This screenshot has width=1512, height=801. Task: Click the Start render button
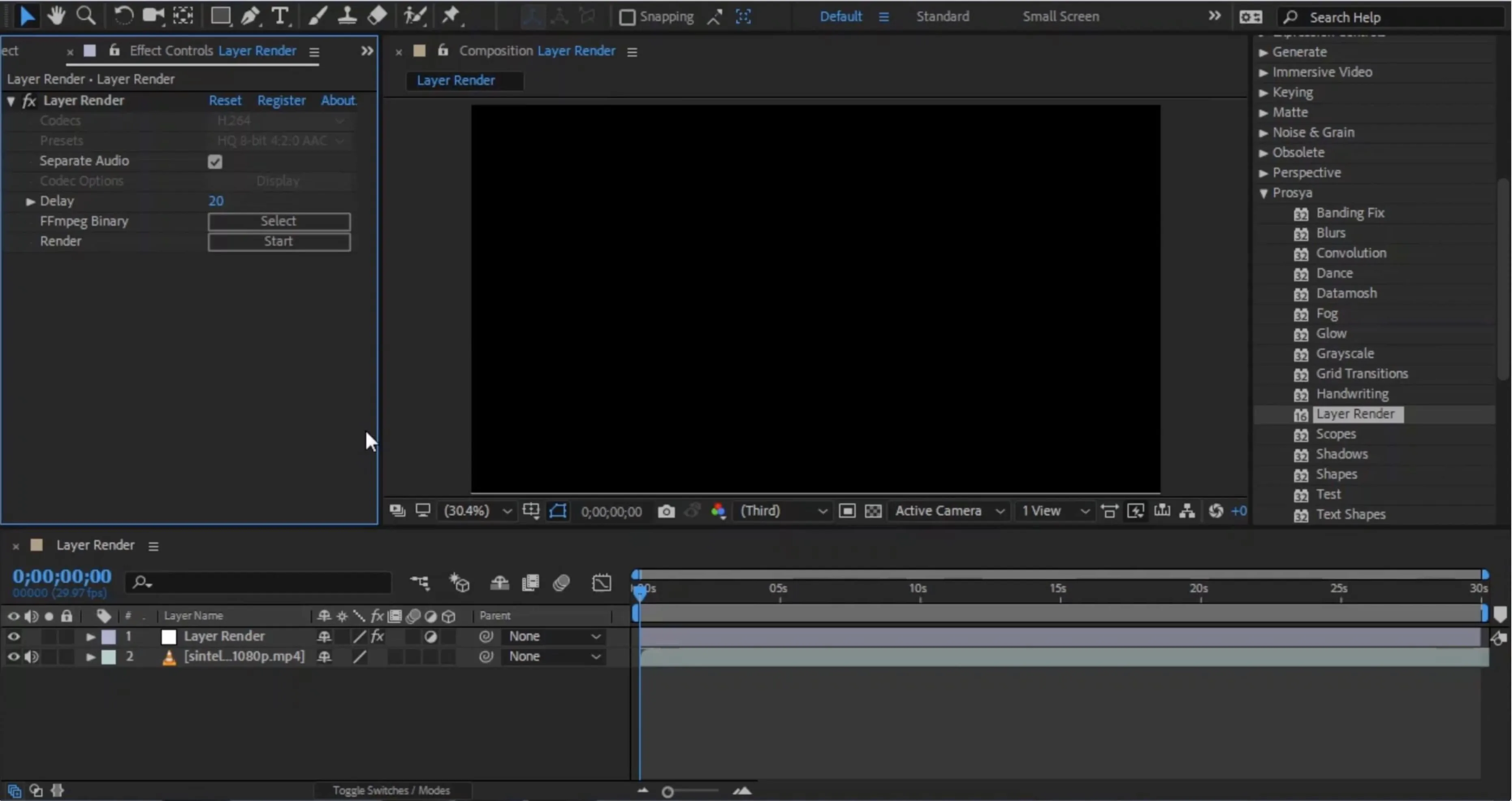click(279, 241)
